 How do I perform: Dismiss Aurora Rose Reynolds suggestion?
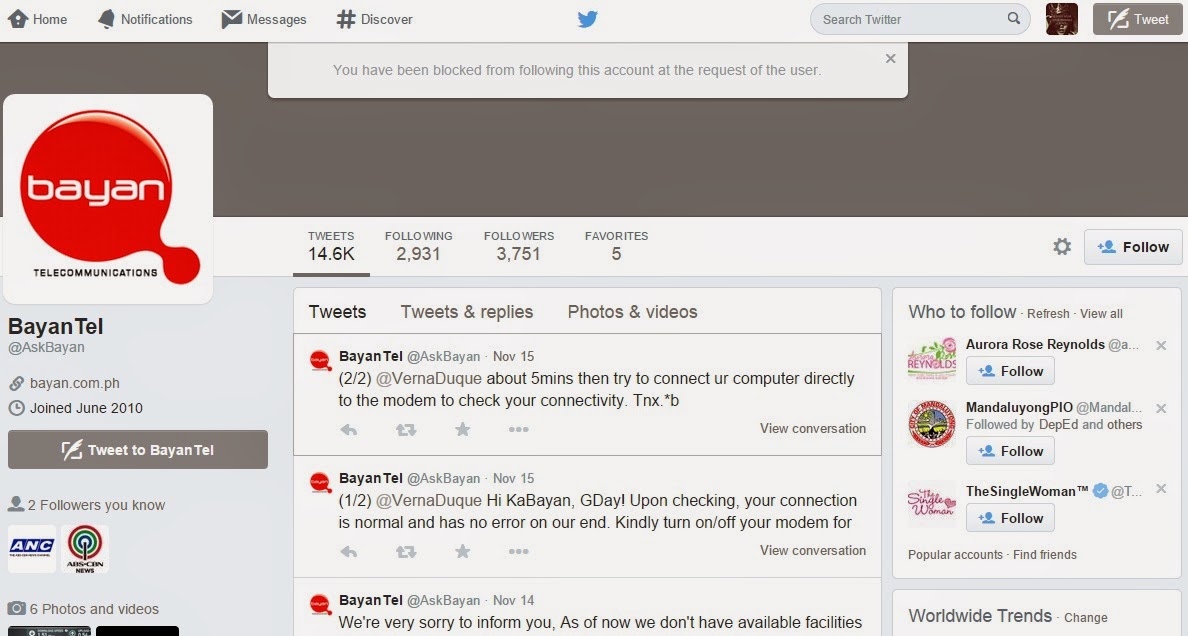1161,345
